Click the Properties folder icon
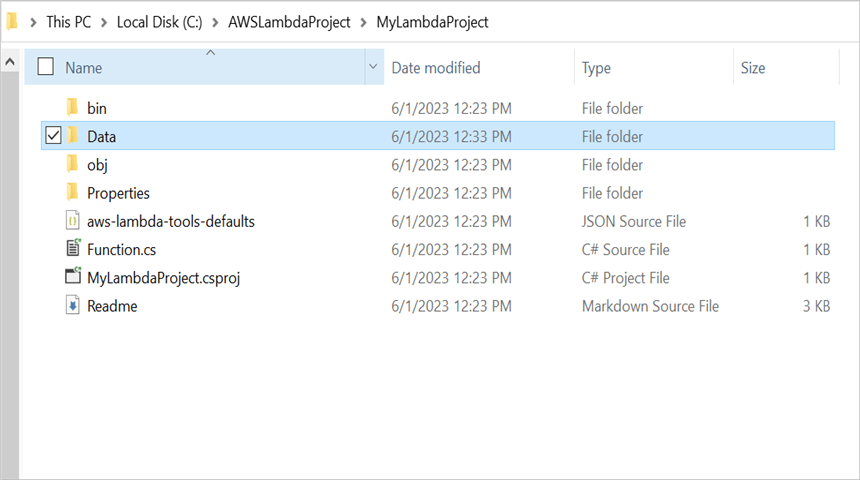Image resolution: width=860 pixels, height=480 pixels. coord(72,193)
